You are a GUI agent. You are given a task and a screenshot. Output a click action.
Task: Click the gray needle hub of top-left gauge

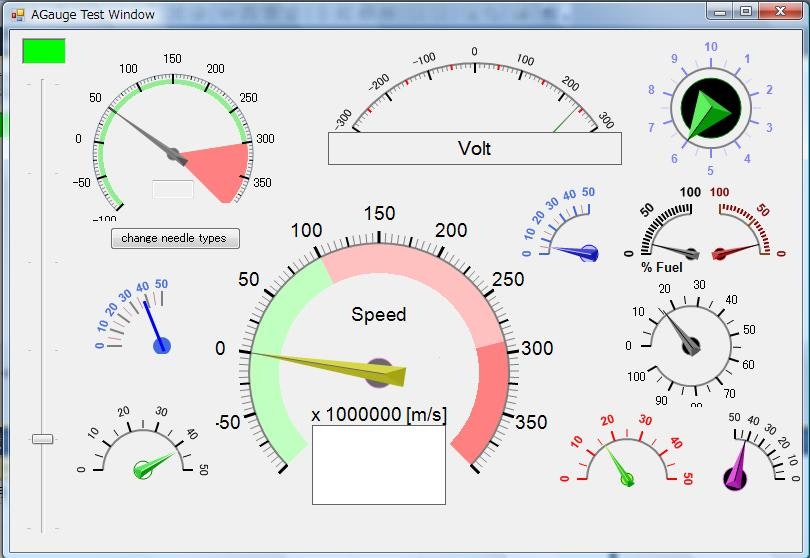173,154
